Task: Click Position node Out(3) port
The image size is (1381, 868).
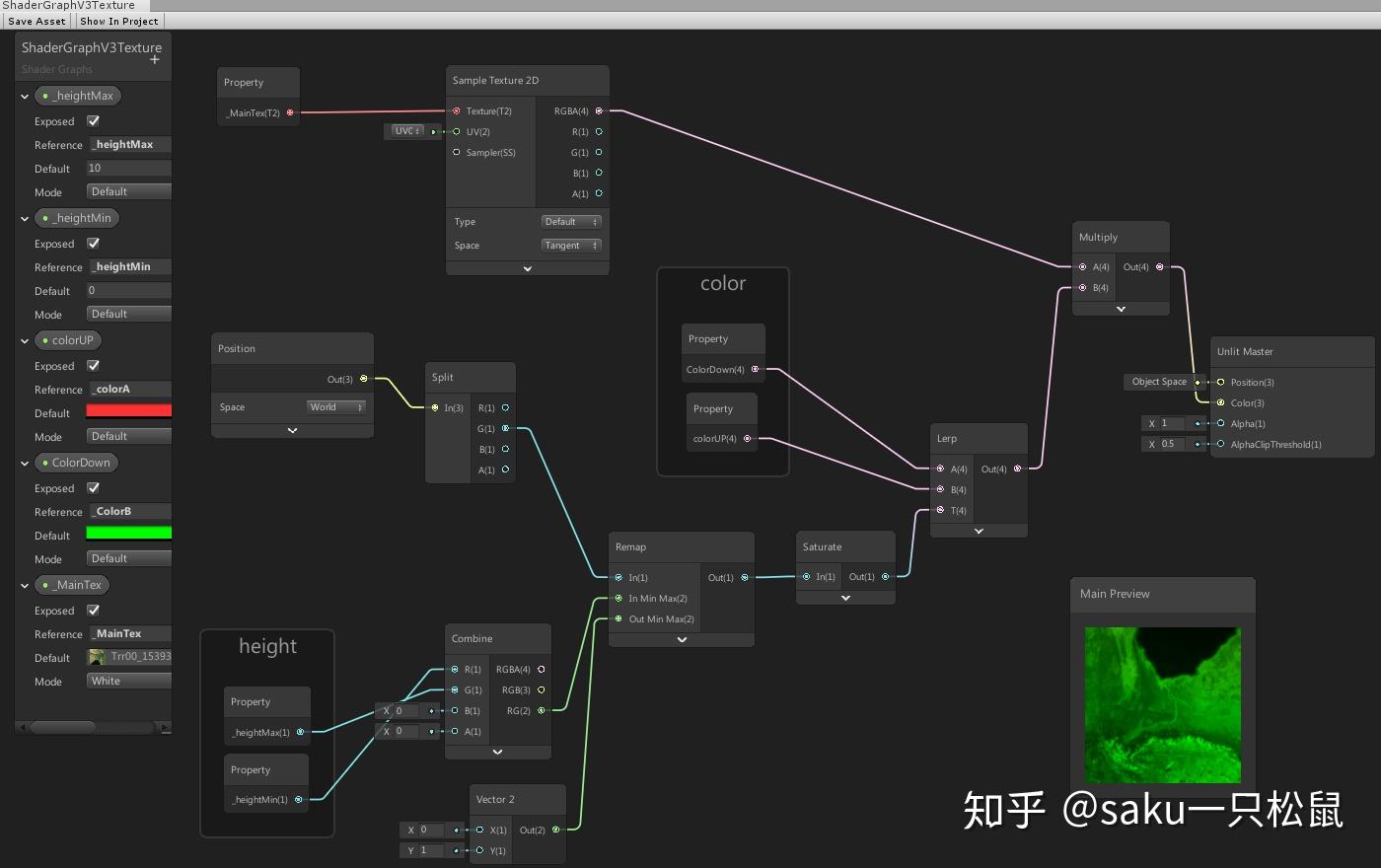Action: point(364,379)
